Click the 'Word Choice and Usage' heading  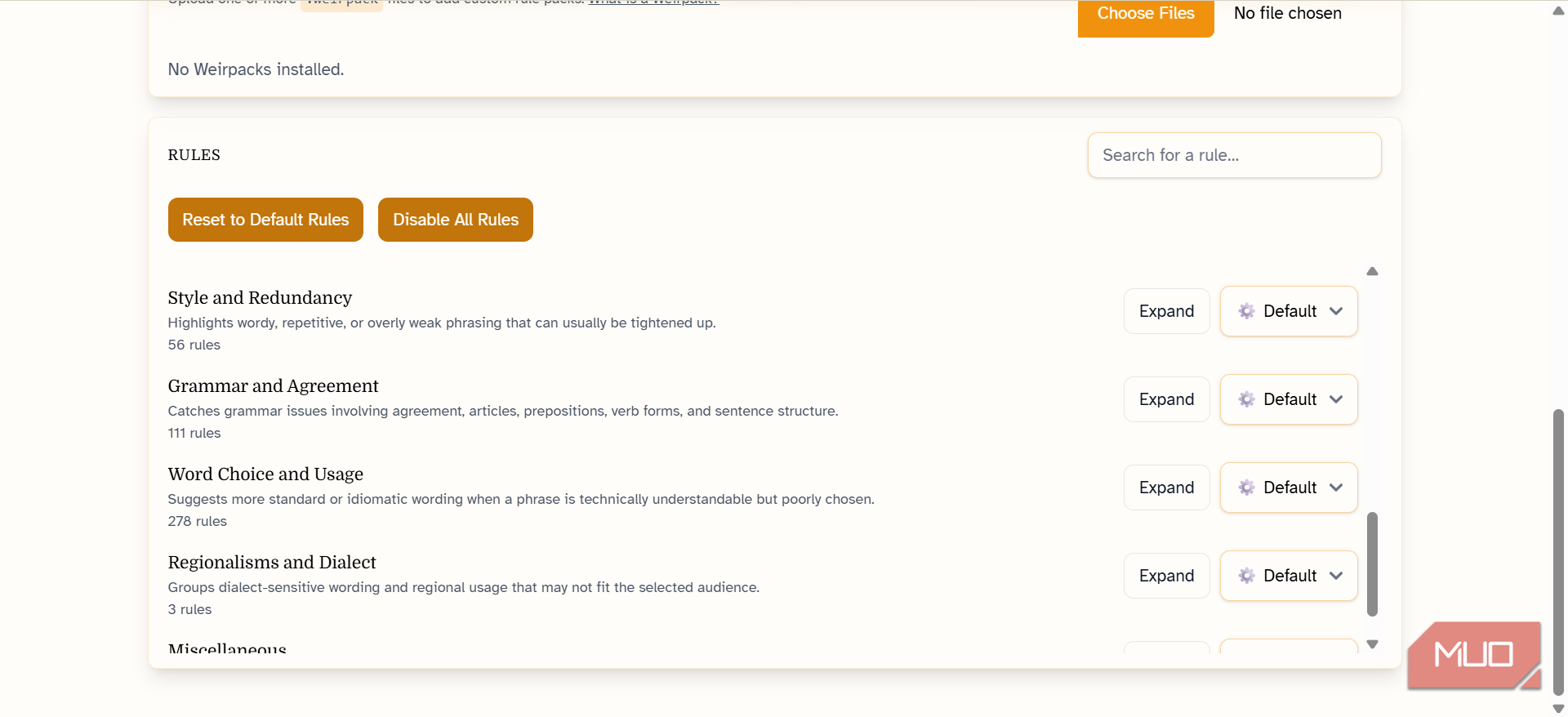coord(265,474)
